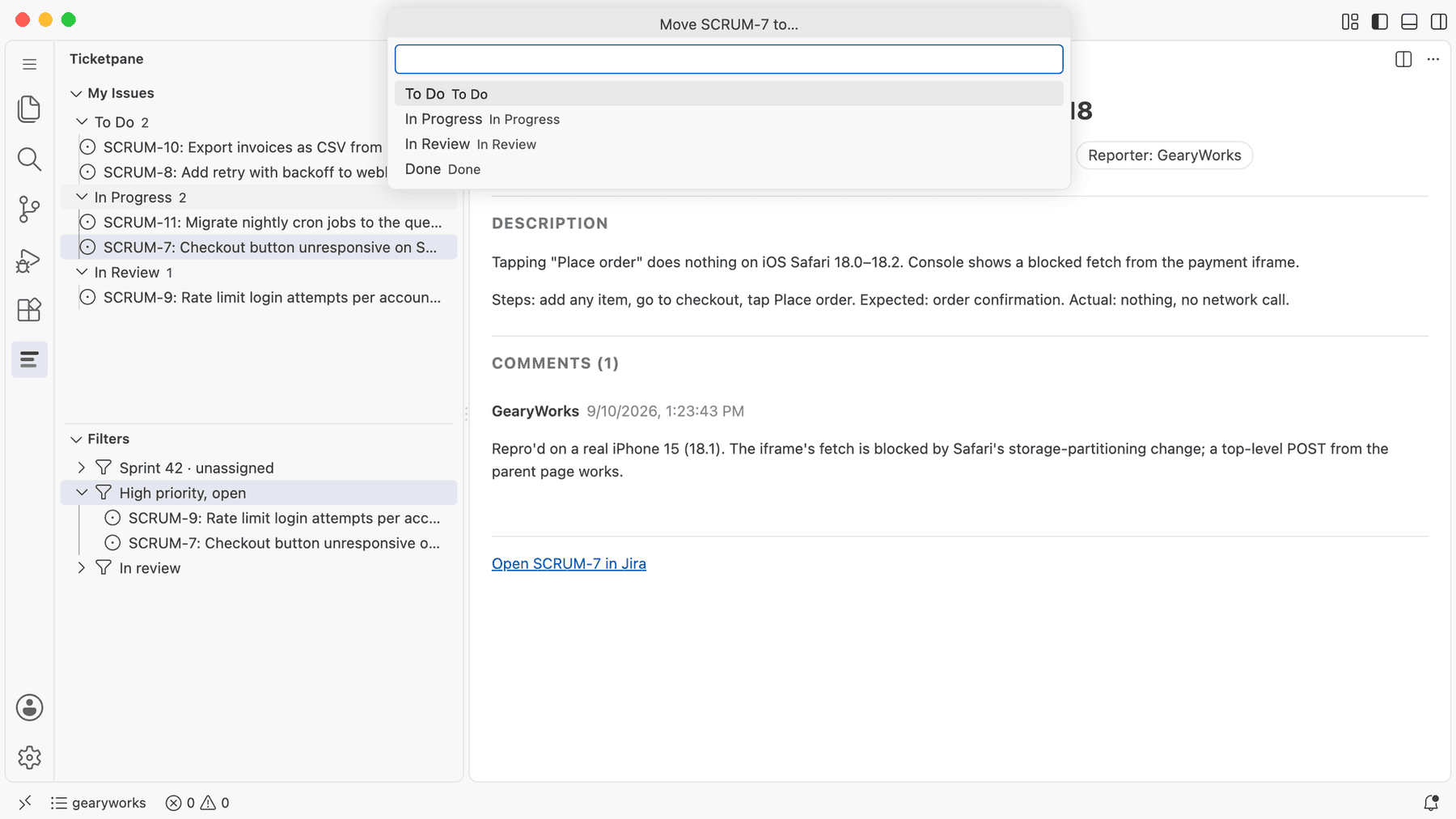Viewport: 1456px width, 819px height.
Task: Collapse the High priority, open filter
Action: (x=82, y=493)
